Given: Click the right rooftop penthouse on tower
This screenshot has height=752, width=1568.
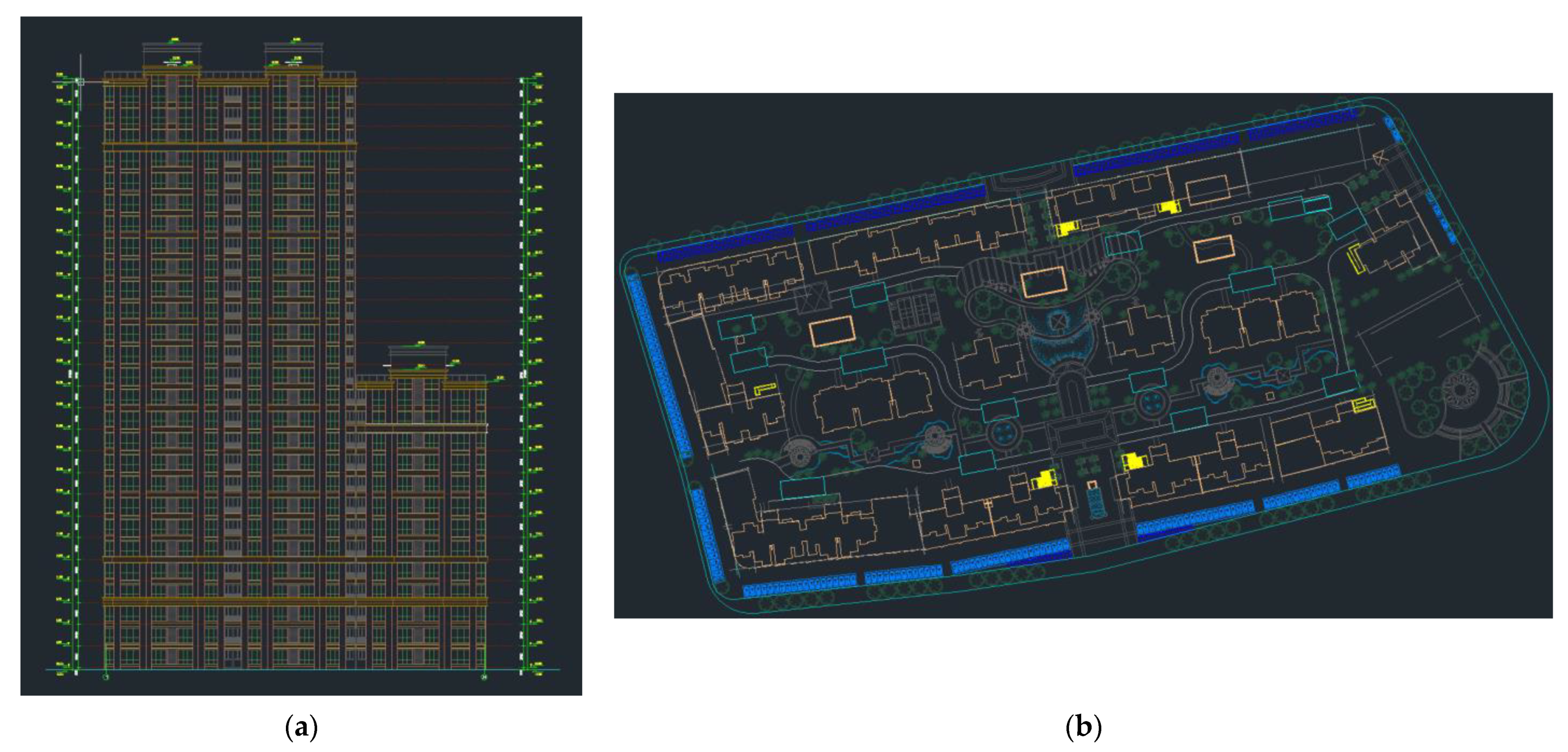Looking at the screenshot, I should [x=294, y=56].
